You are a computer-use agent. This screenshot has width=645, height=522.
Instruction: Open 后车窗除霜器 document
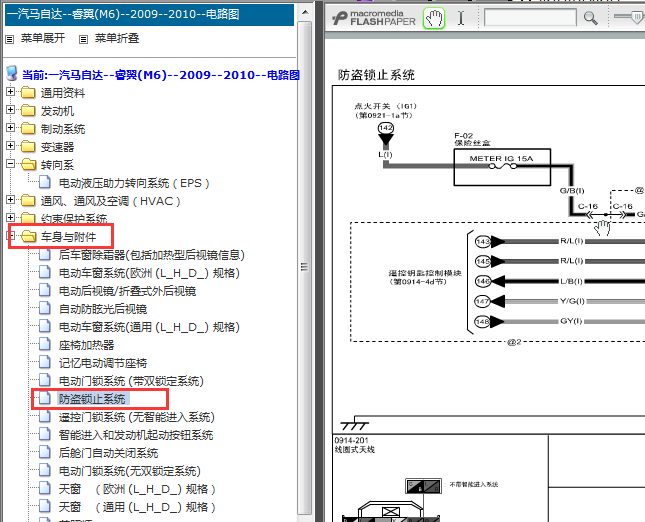[151, 255]
